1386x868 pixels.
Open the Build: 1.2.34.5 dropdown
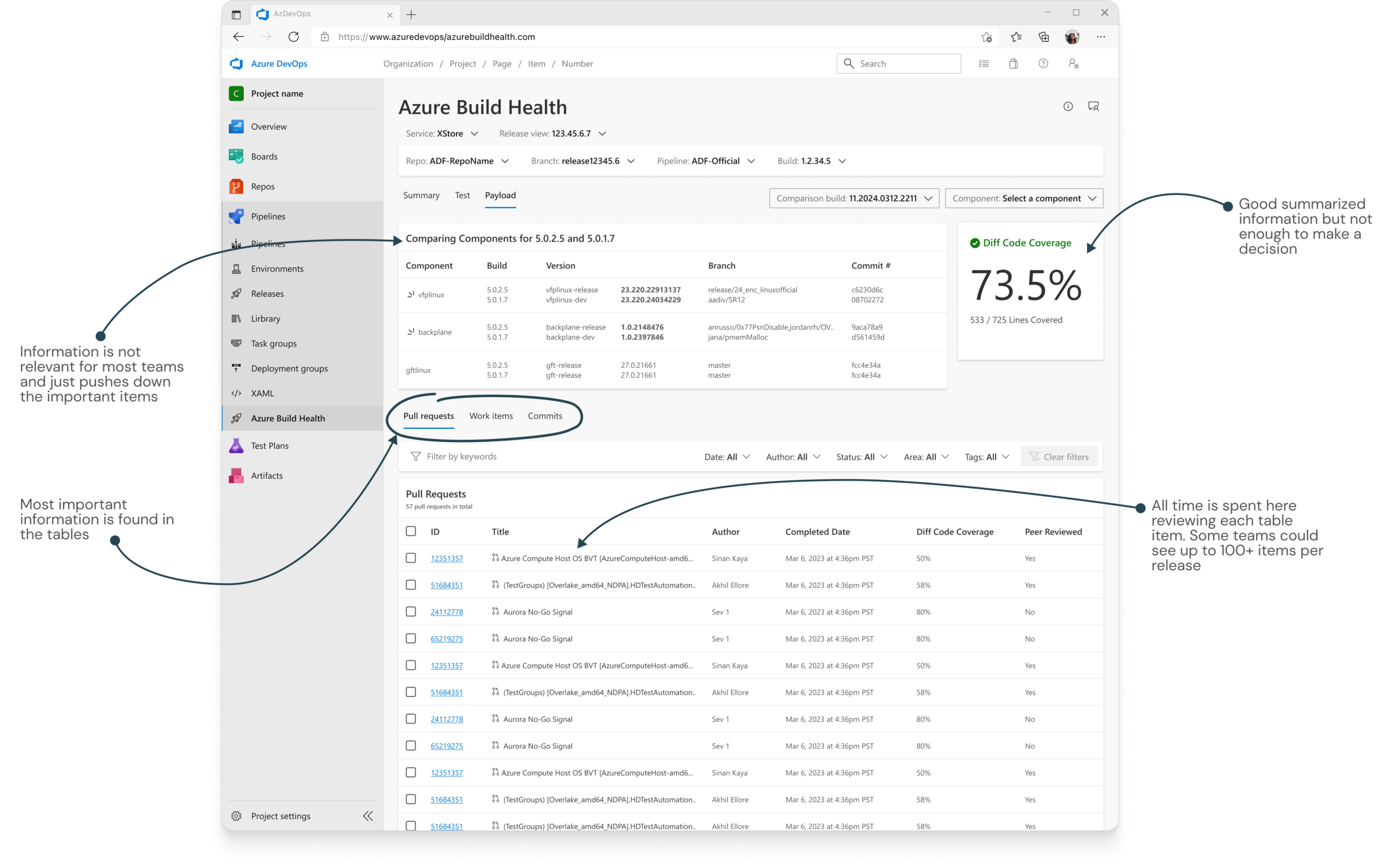[811, 161]
